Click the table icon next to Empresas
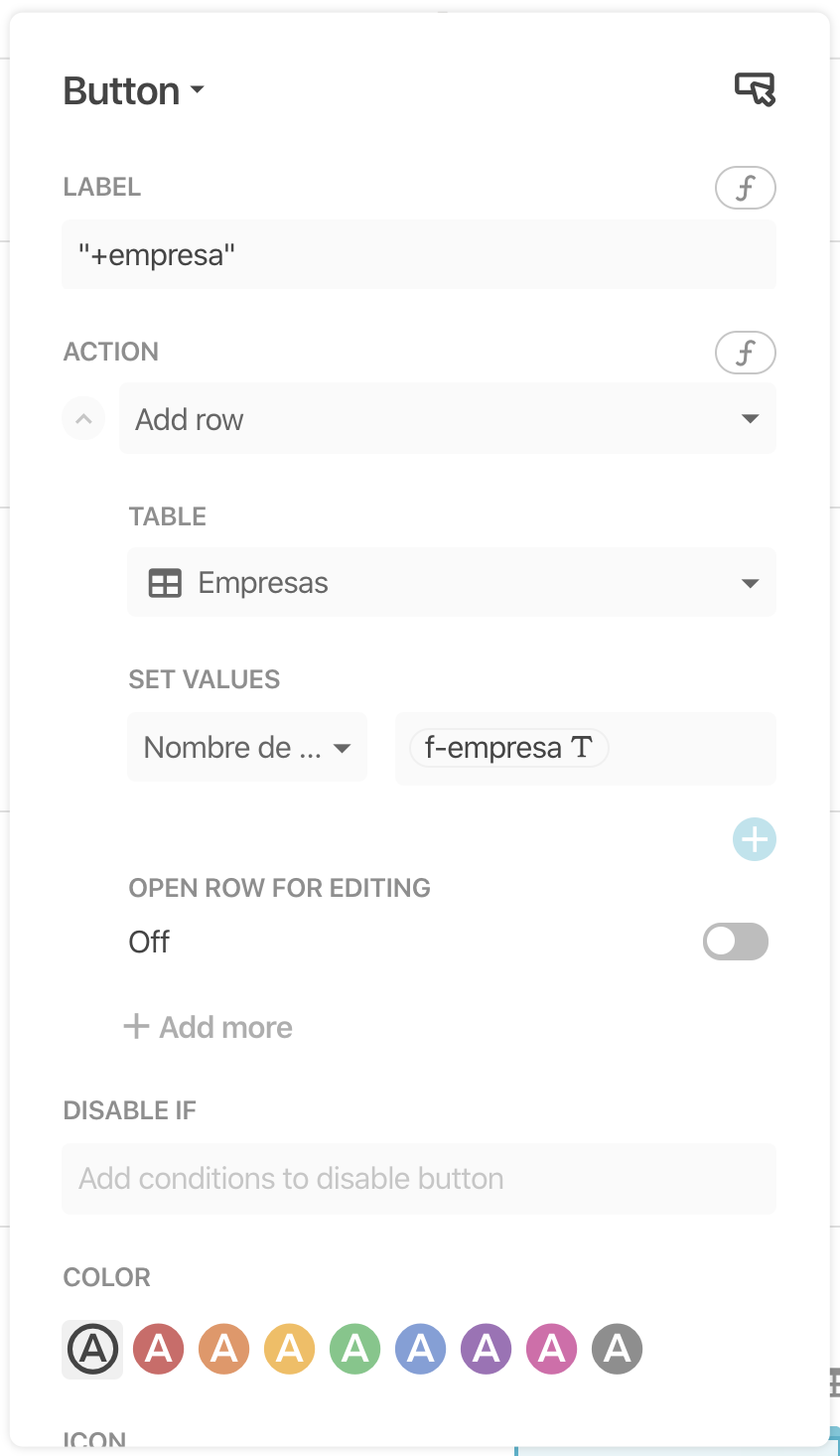 pyautogui.click(x=165, y=583)
